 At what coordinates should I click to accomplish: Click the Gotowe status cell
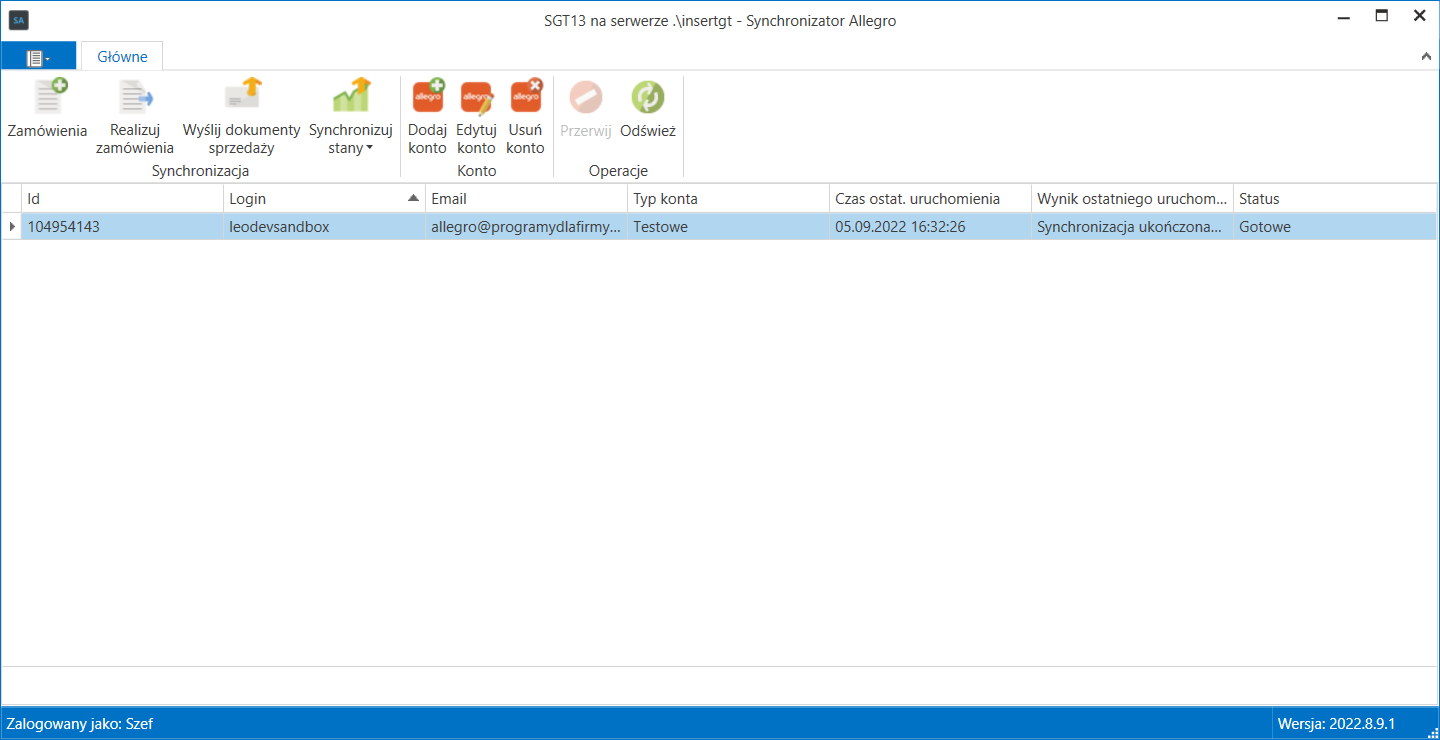tap(1335, 227)
